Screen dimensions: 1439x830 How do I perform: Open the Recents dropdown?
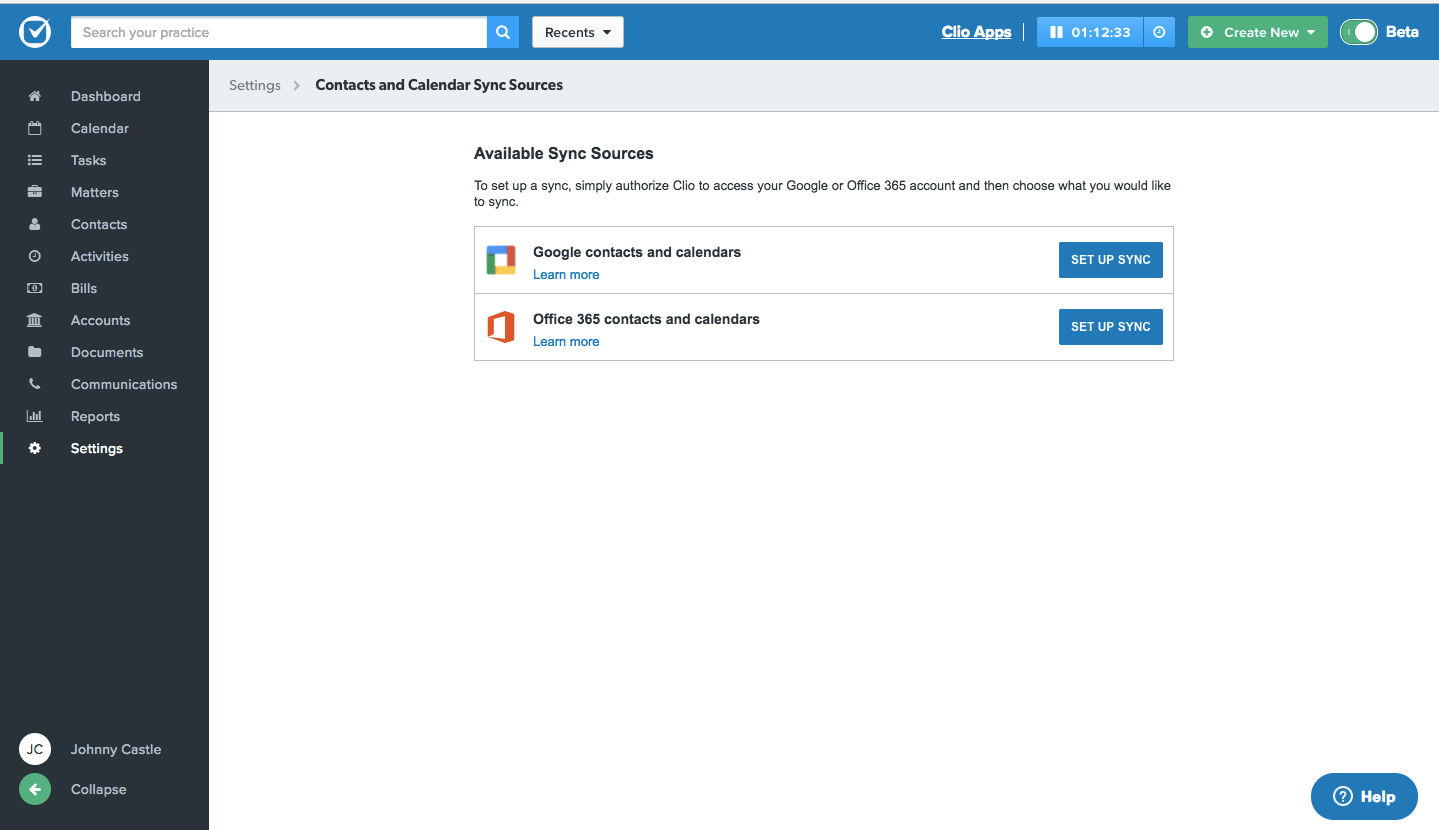(577, 32)
